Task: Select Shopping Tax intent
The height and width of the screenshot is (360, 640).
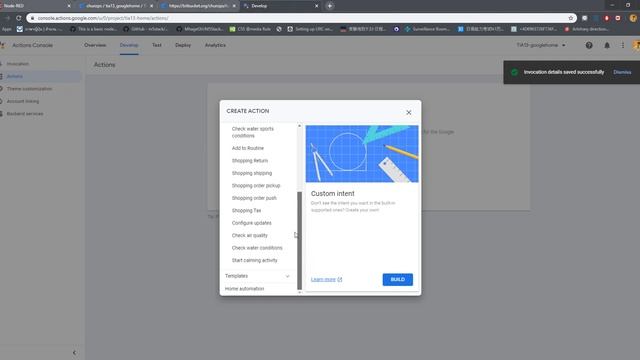Action: click(x=246, y=211)
